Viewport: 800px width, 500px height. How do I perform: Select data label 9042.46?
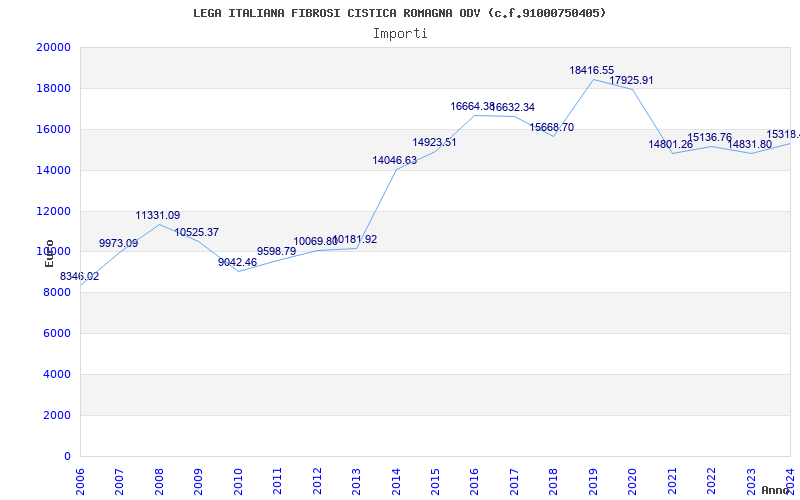(237, 262)
